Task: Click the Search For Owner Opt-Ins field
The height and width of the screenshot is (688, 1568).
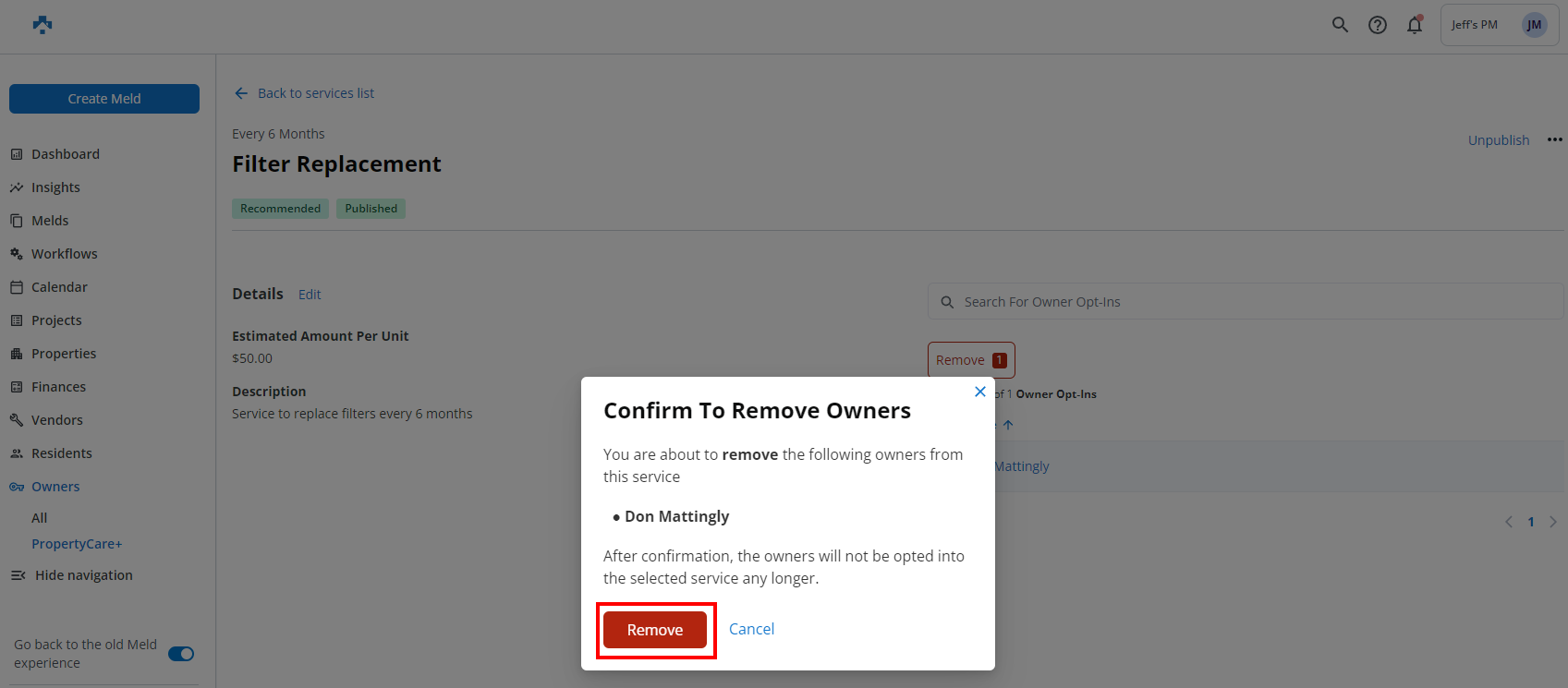Action: click(x=1247, y=302)
